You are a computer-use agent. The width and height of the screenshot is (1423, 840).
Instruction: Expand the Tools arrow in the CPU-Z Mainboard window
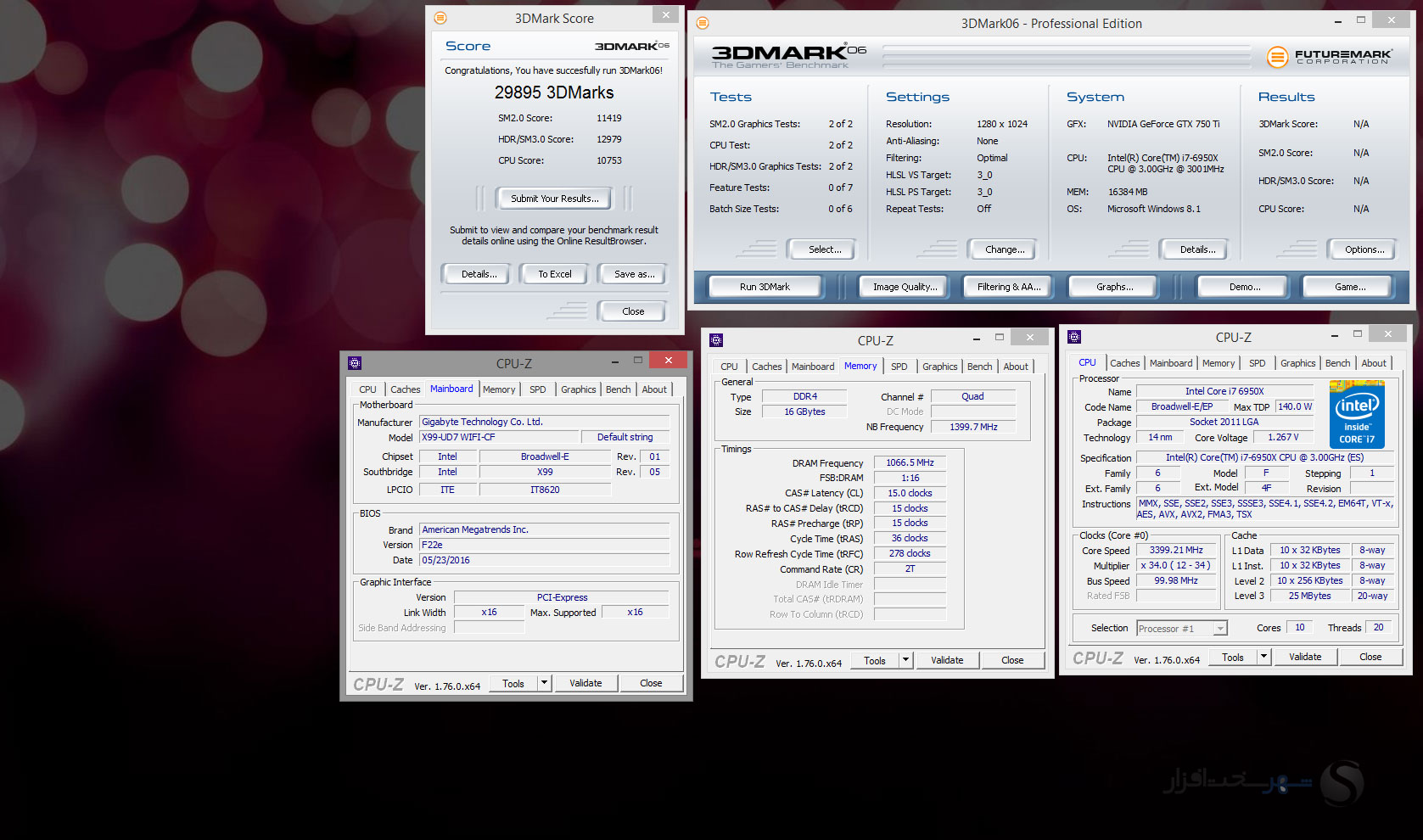(544, 683)
